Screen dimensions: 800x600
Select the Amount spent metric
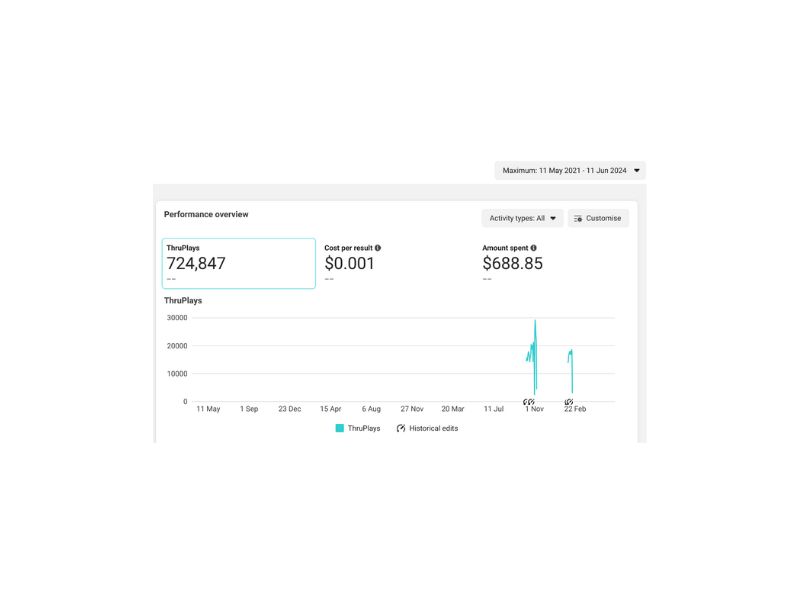[512, 262]
